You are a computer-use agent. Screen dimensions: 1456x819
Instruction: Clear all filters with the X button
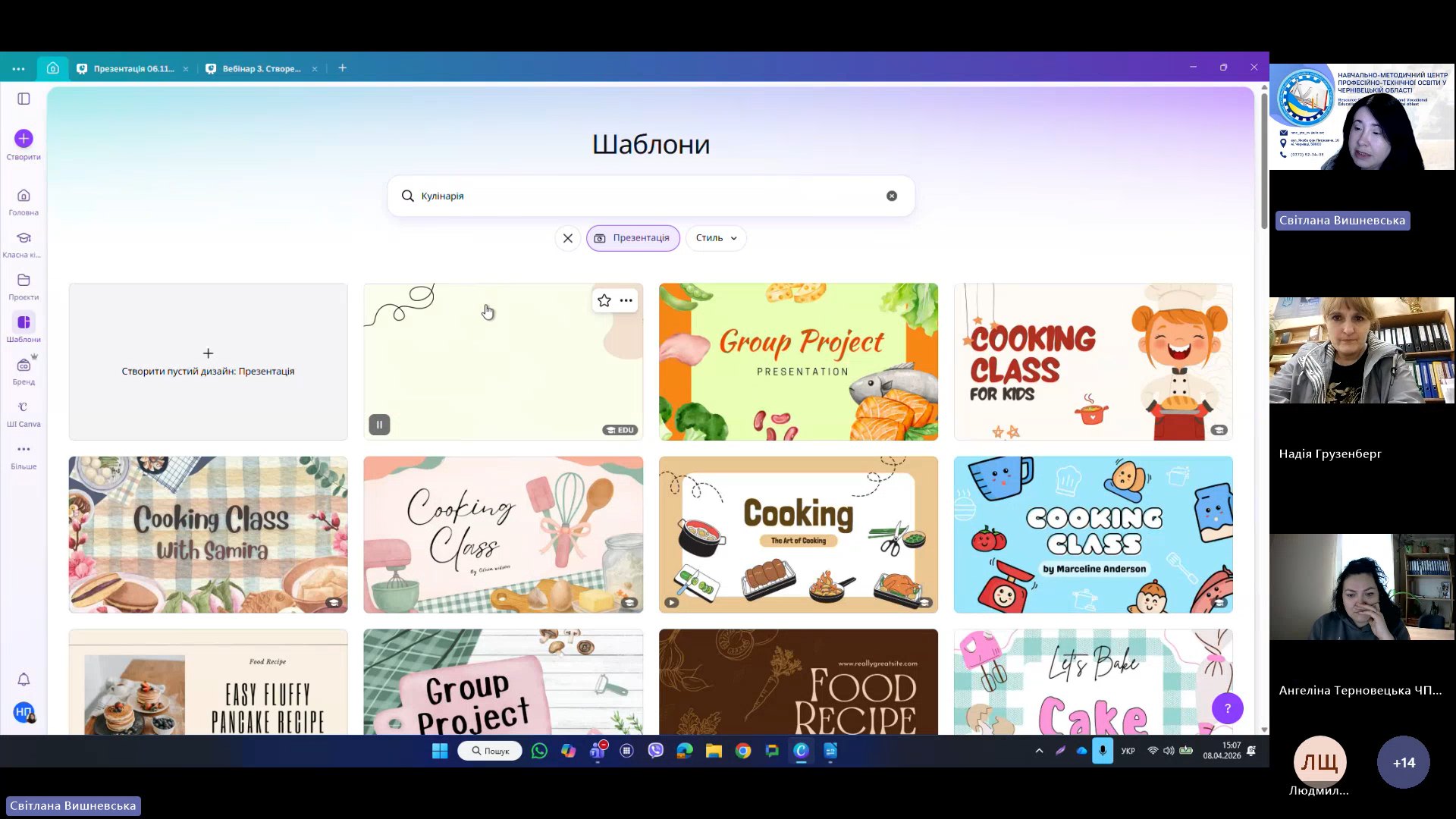[567, 238]
